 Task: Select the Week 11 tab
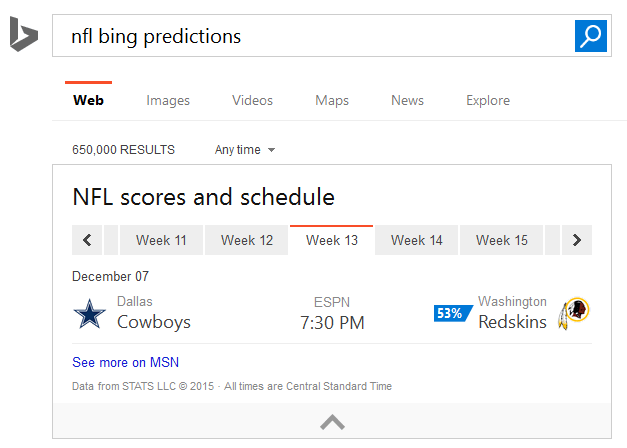pos(161,240)
